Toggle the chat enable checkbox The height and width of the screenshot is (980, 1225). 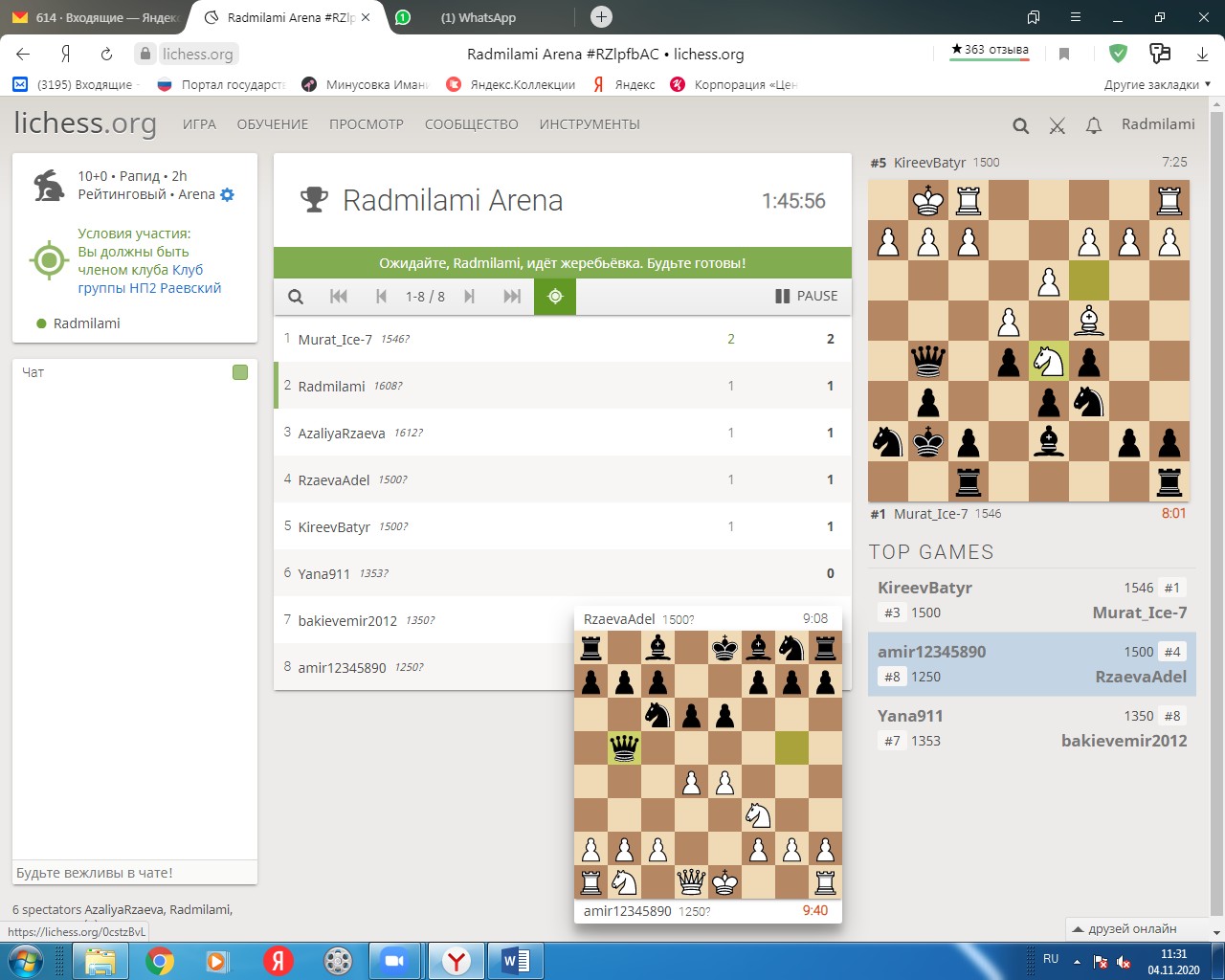click(x=240, y=372)
